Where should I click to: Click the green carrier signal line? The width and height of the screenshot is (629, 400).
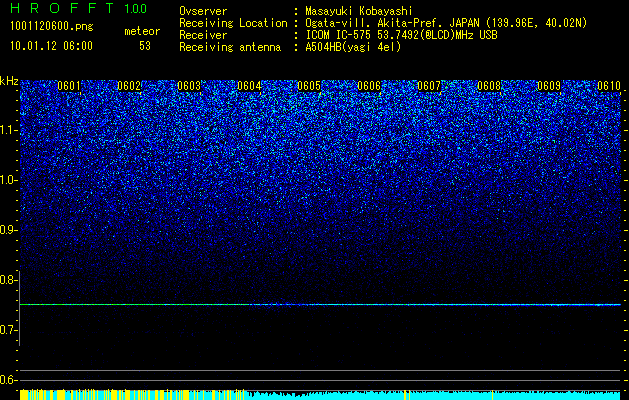320,305
